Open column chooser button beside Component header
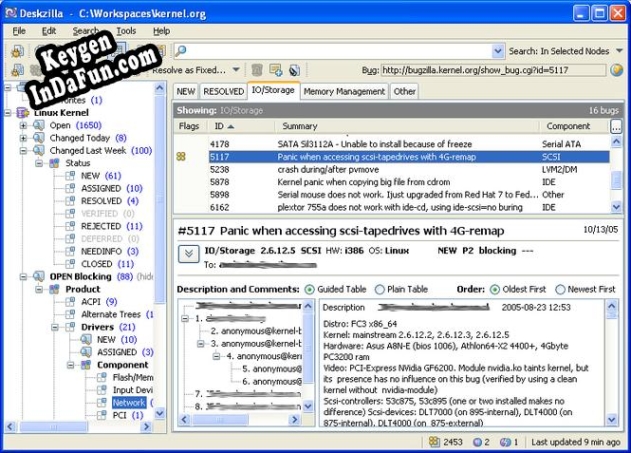Image resolution: width=631 pixels, height=453 pixels. point(616,126)
